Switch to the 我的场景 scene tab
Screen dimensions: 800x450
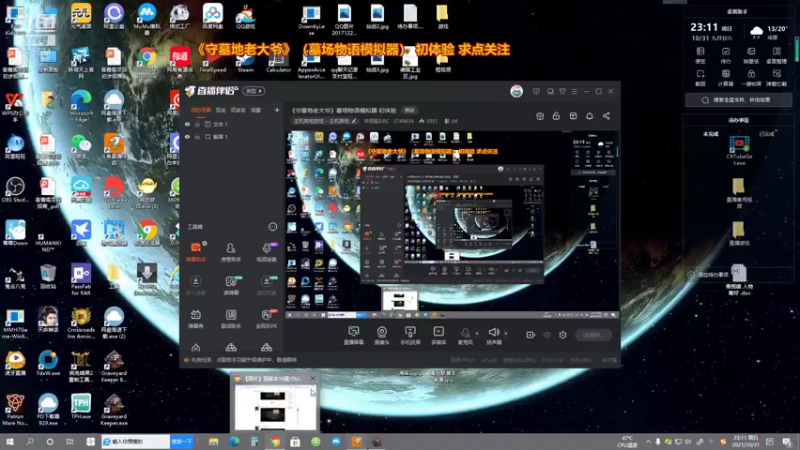[x=201, y=110]
